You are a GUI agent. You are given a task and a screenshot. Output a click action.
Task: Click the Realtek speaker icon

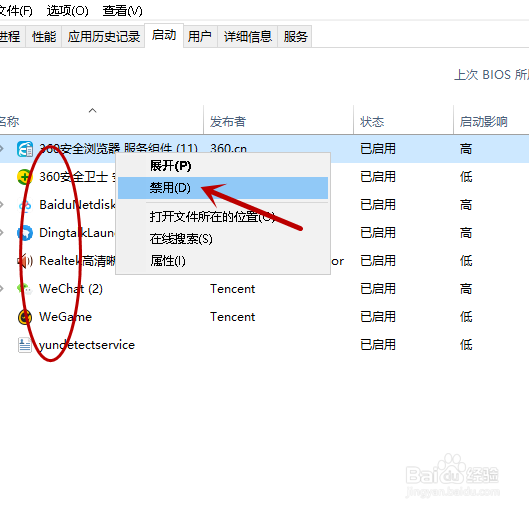click(25, 261)
